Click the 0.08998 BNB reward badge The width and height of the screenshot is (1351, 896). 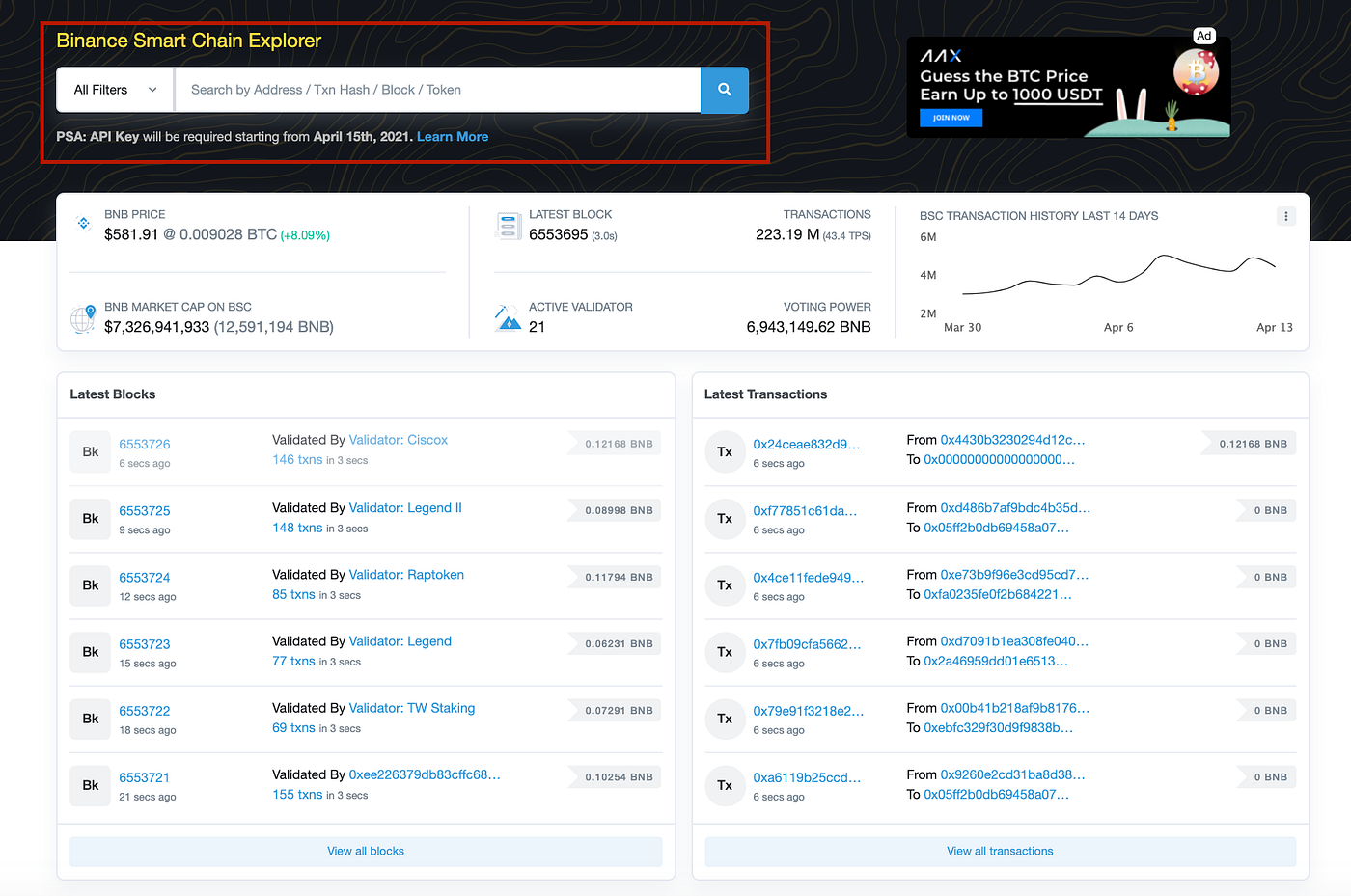tap(614, 510)
